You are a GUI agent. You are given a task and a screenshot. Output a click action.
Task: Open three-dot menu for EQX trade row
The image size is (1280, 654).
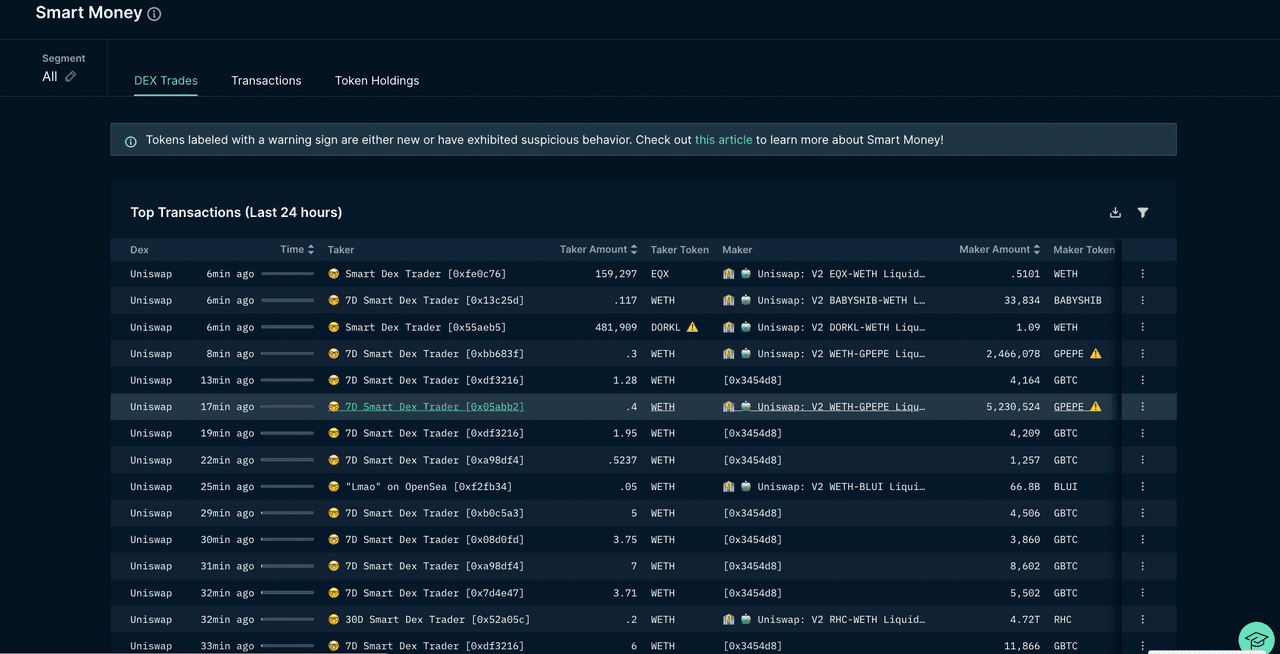coord(1143,274)
